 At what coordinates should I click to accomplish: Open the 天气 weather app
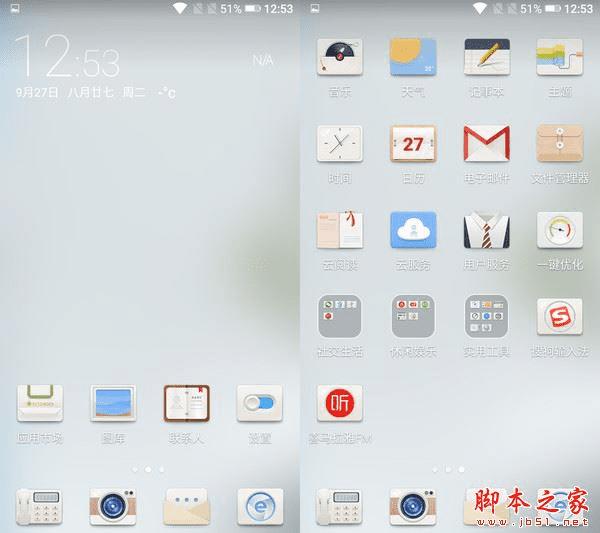point(413,57)
